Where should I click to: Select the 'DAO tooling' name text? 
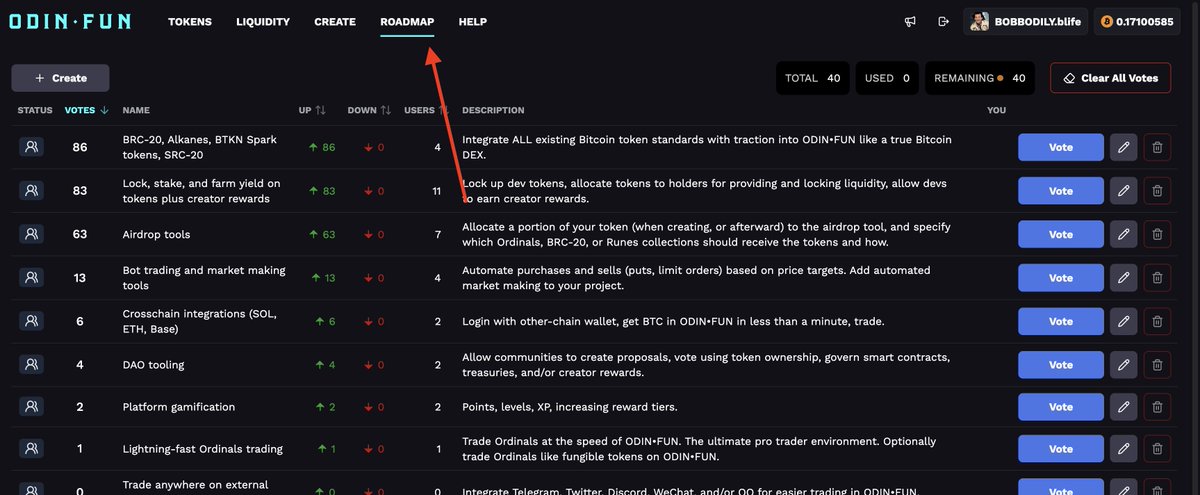tap(153, 365)
